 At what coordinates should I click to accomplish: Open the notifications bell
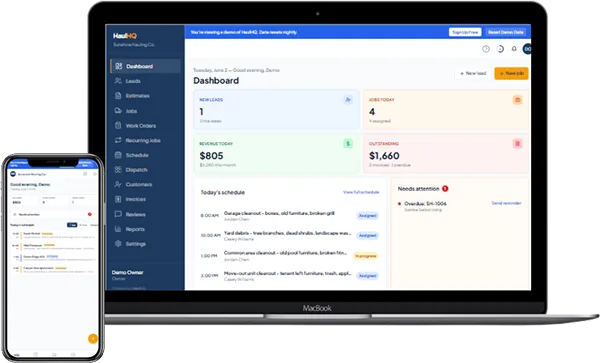point(514,49)
